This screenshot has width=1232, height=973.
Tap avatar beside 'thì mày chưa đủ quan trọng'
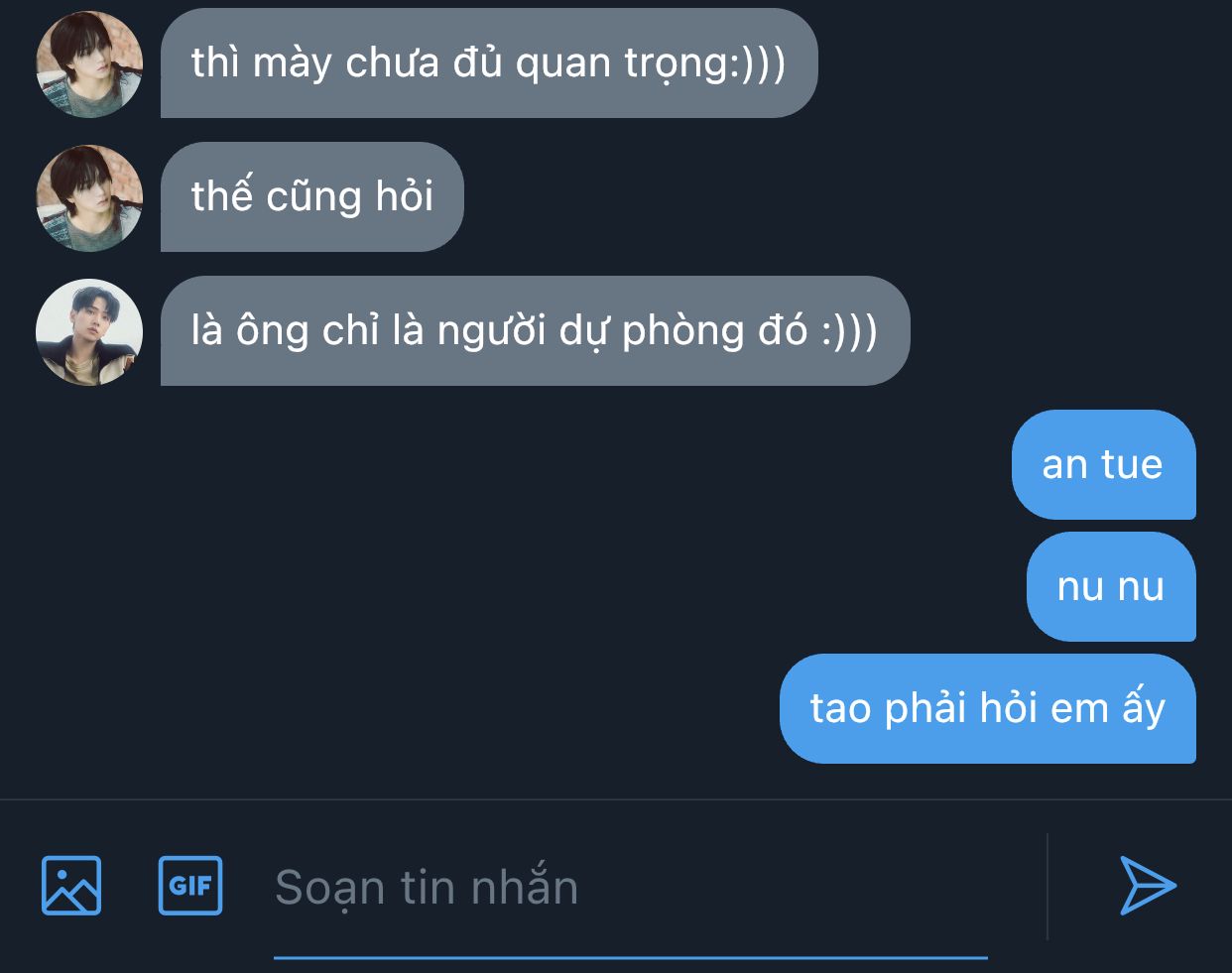(89, 64)
